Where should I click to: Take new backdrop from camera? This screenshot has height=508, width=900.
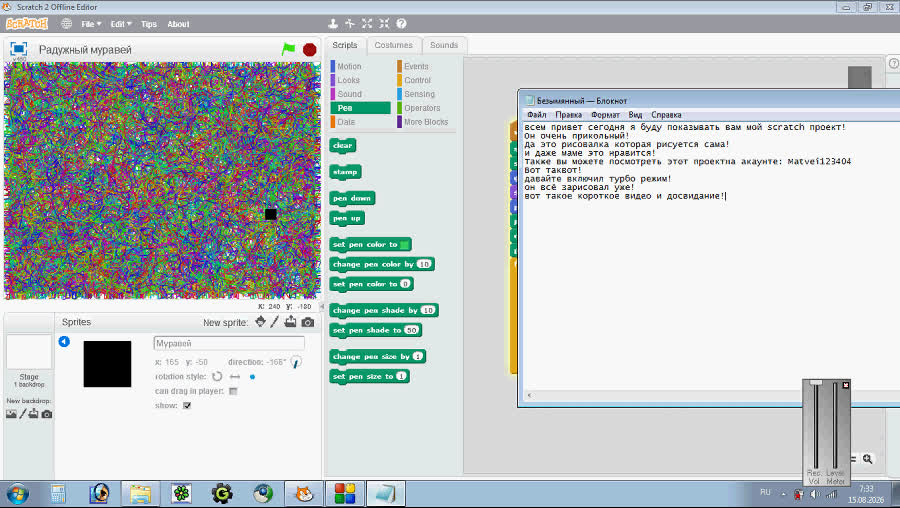point(47,414)
